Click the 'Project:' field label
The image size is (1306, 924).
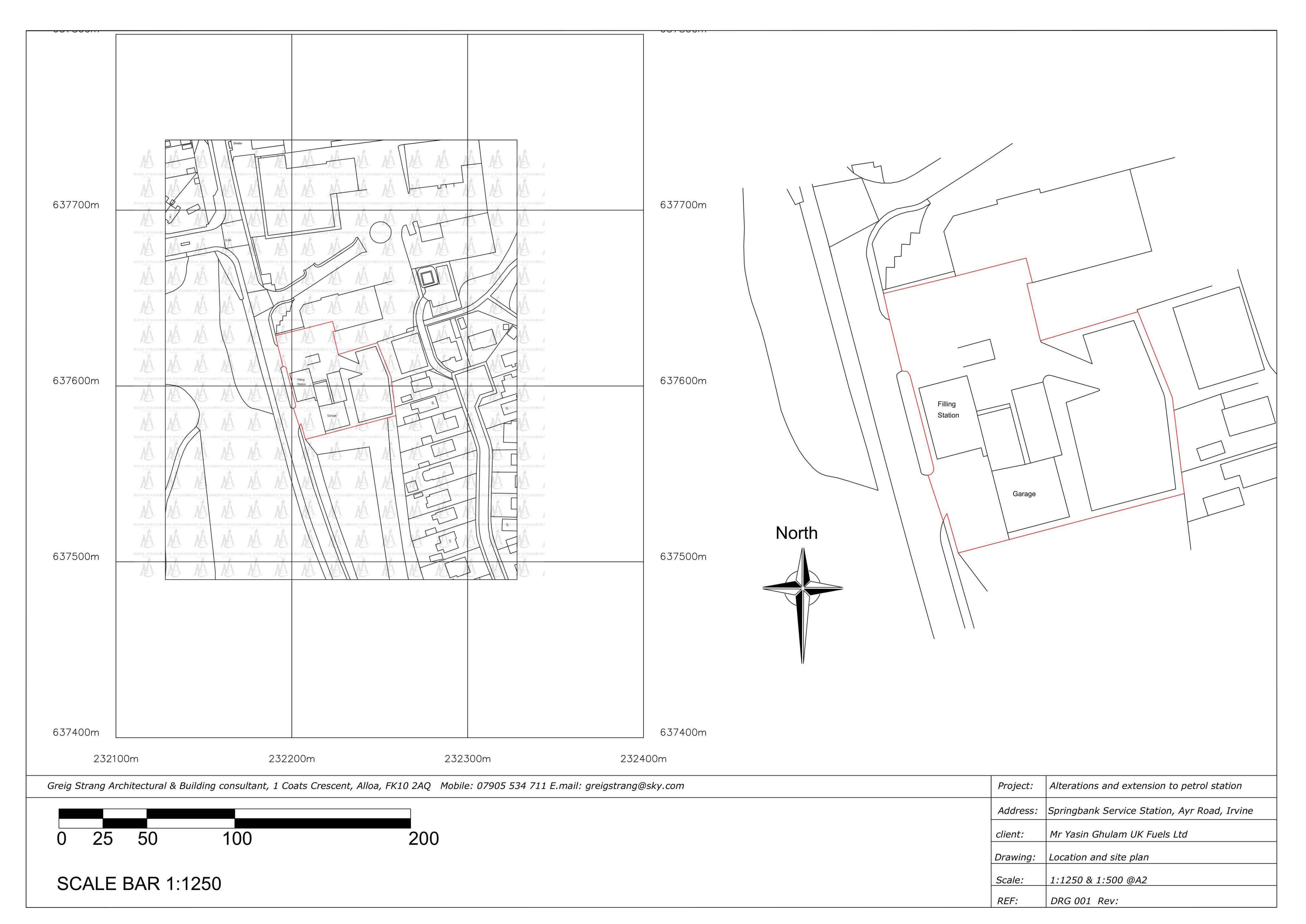pyautogui.click(x=1015, y=786)
